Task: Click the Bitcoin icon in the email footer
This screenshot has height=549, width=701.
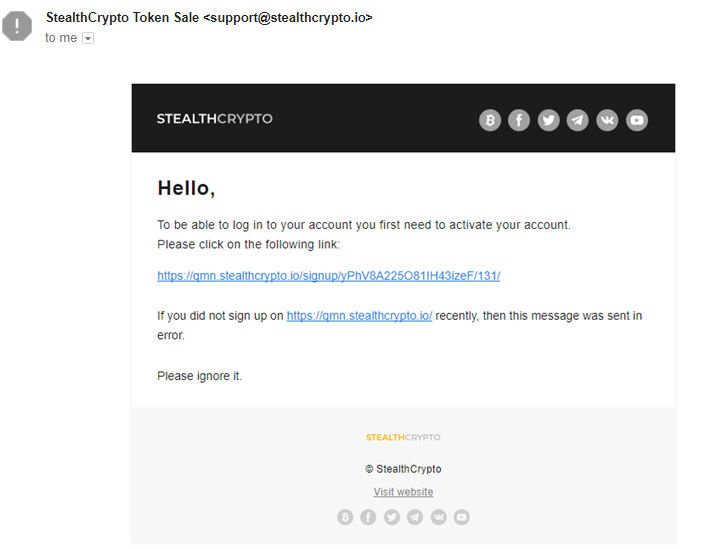Action: pos(345,517)
